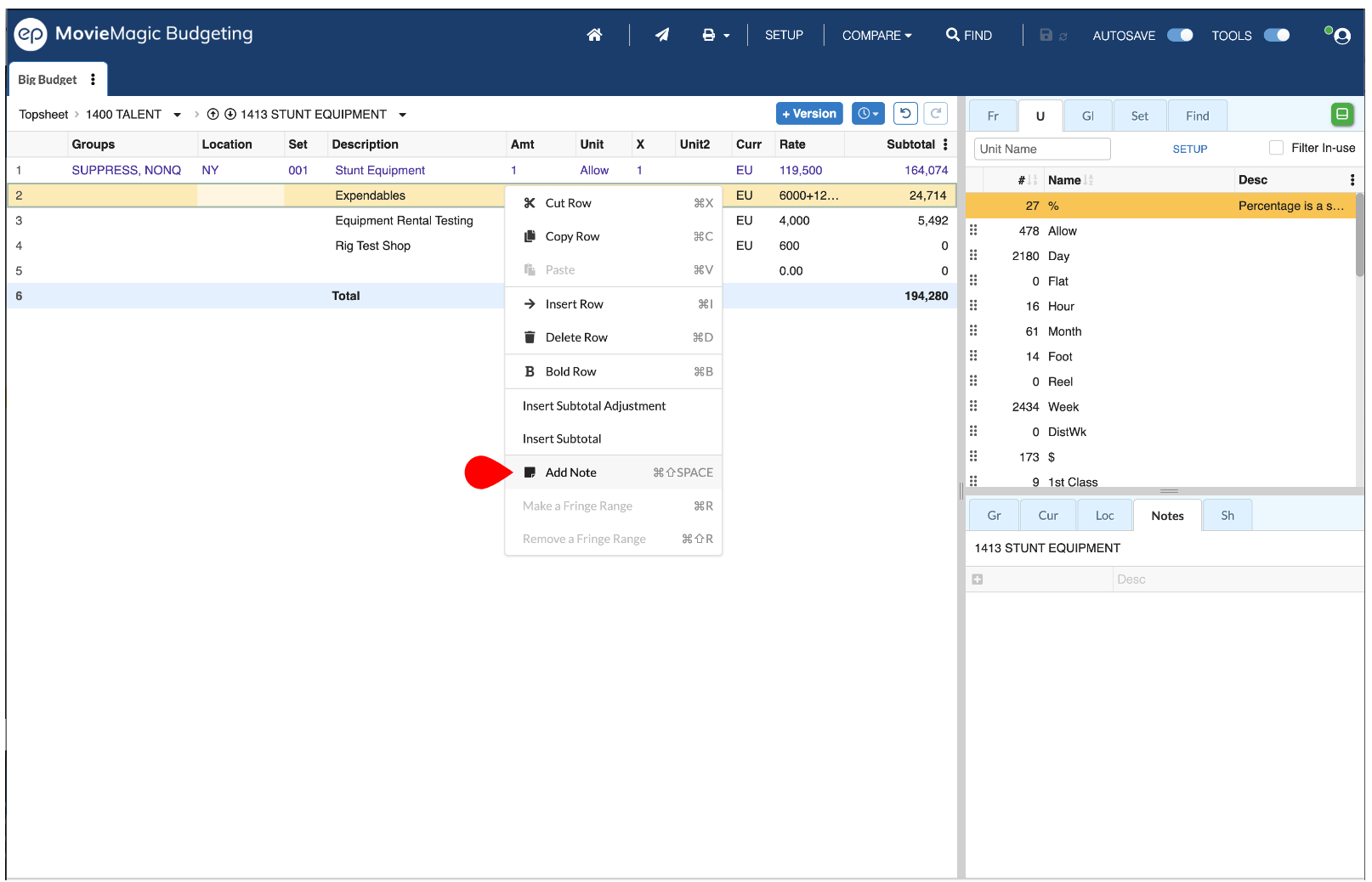Choose Copy Row from context menu
The height and width of the screenshot is (882, 1372).
coord(614,236)
